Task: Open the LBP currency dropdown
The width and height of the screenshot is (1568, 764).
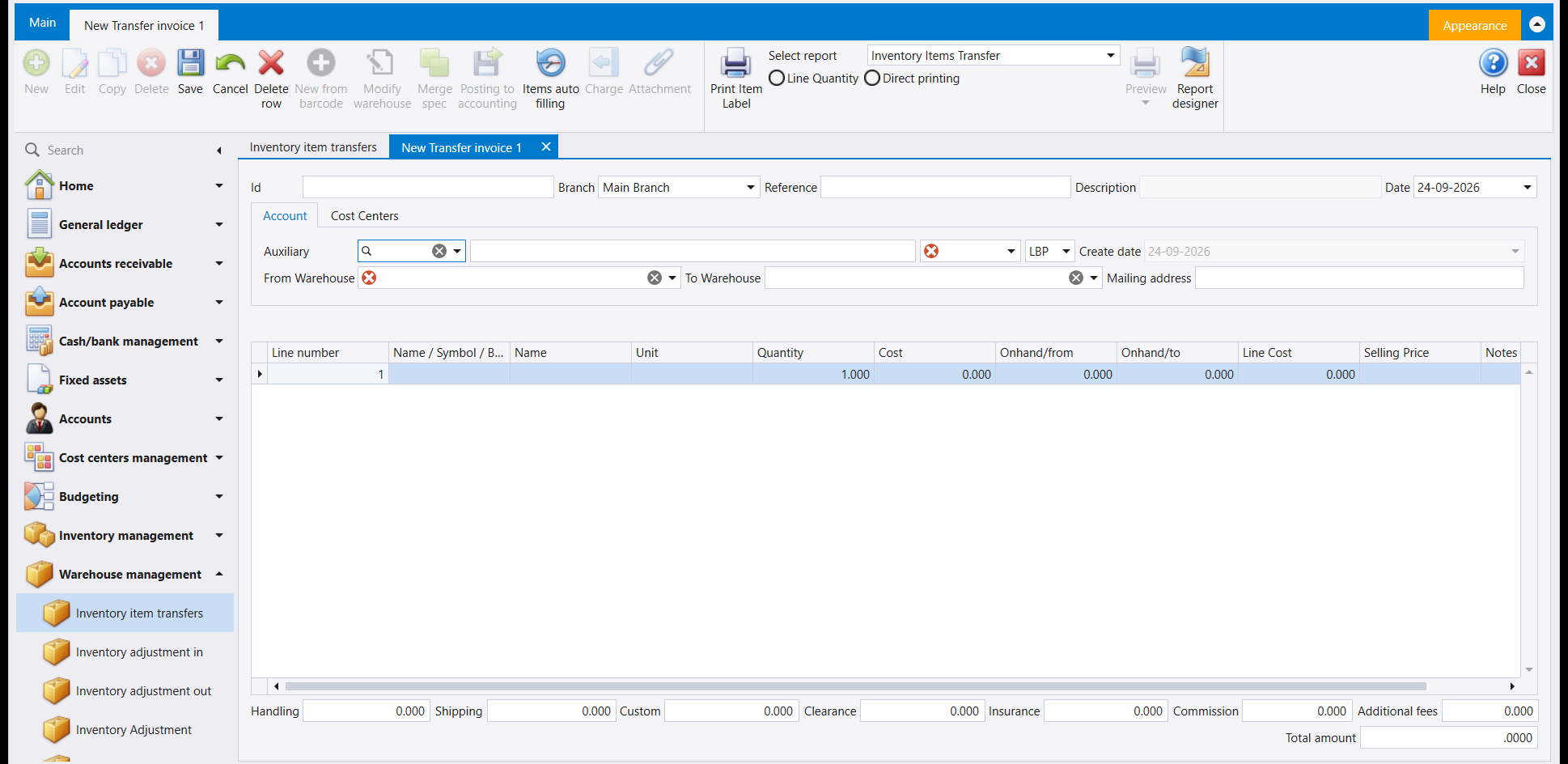Action: tap(1066, 251)
